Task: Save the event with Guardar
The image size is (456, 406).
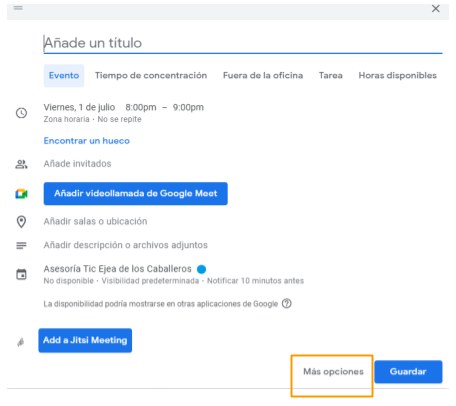Action: [408, 372]
